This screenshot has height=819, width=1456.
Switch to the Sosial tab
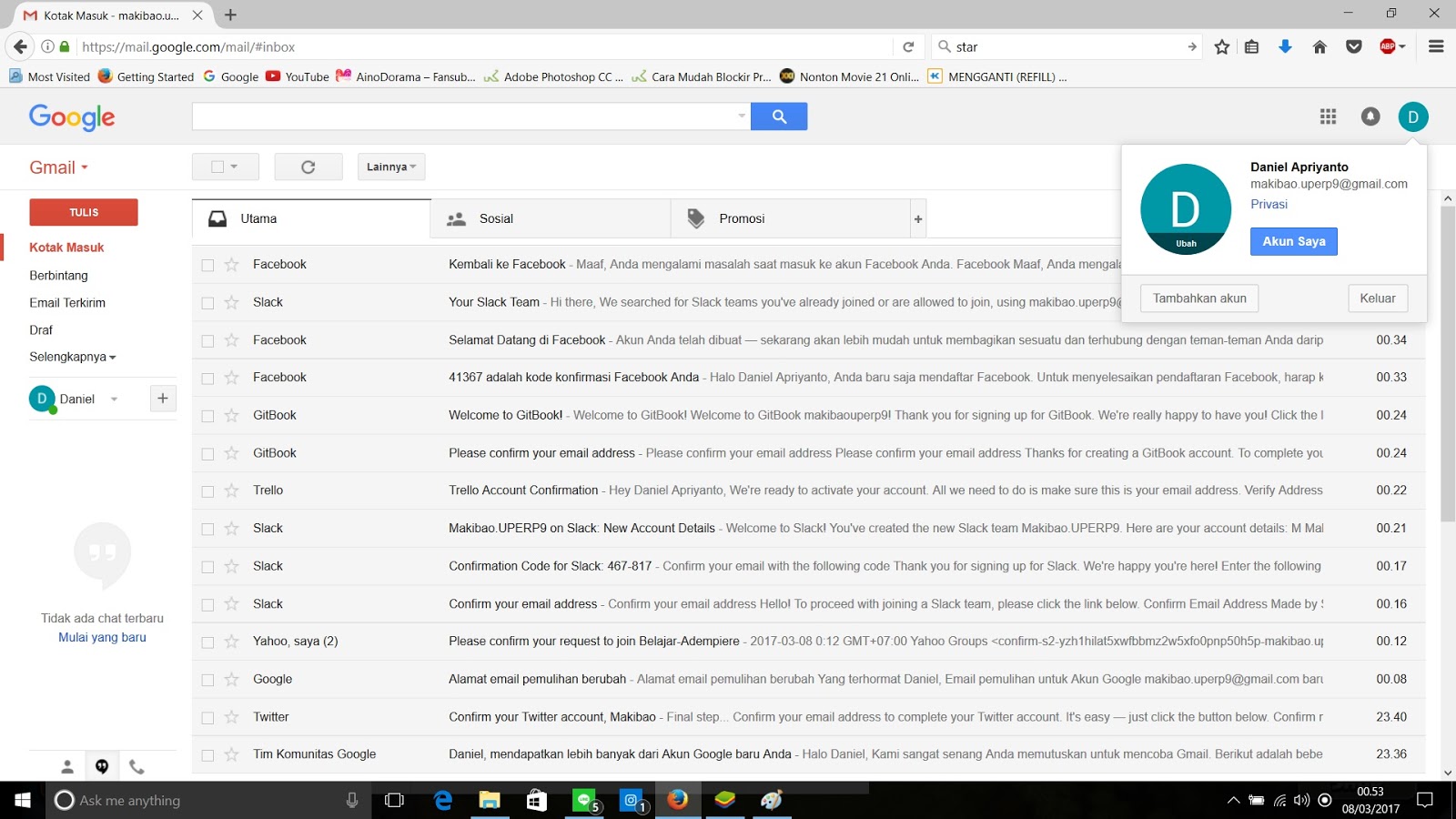click(551, 219)
